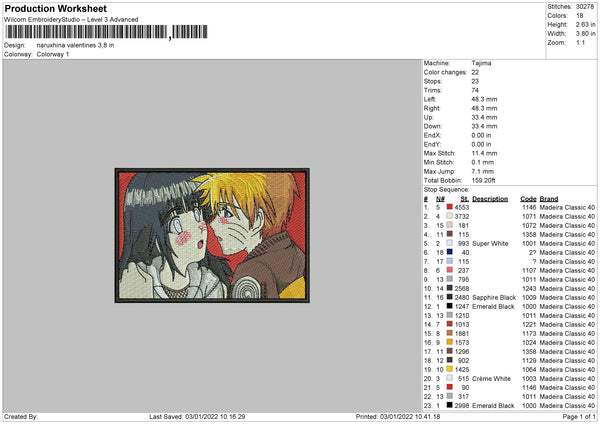Click the 'Sapphire Black' description
Viewport: 600px width, 424px height.
click(494, 297)
